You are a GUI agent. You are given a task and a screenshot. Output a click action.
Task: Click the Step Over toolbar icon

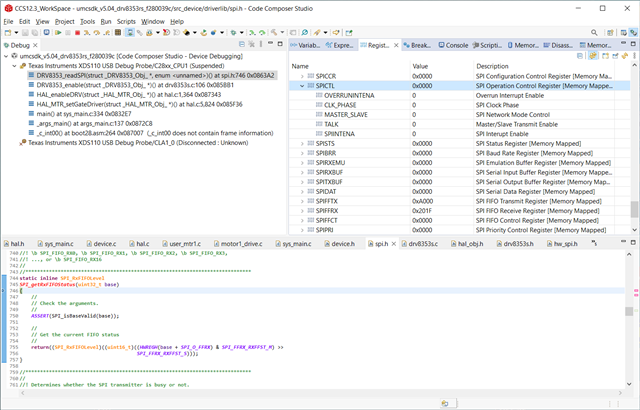pos(97,33)
